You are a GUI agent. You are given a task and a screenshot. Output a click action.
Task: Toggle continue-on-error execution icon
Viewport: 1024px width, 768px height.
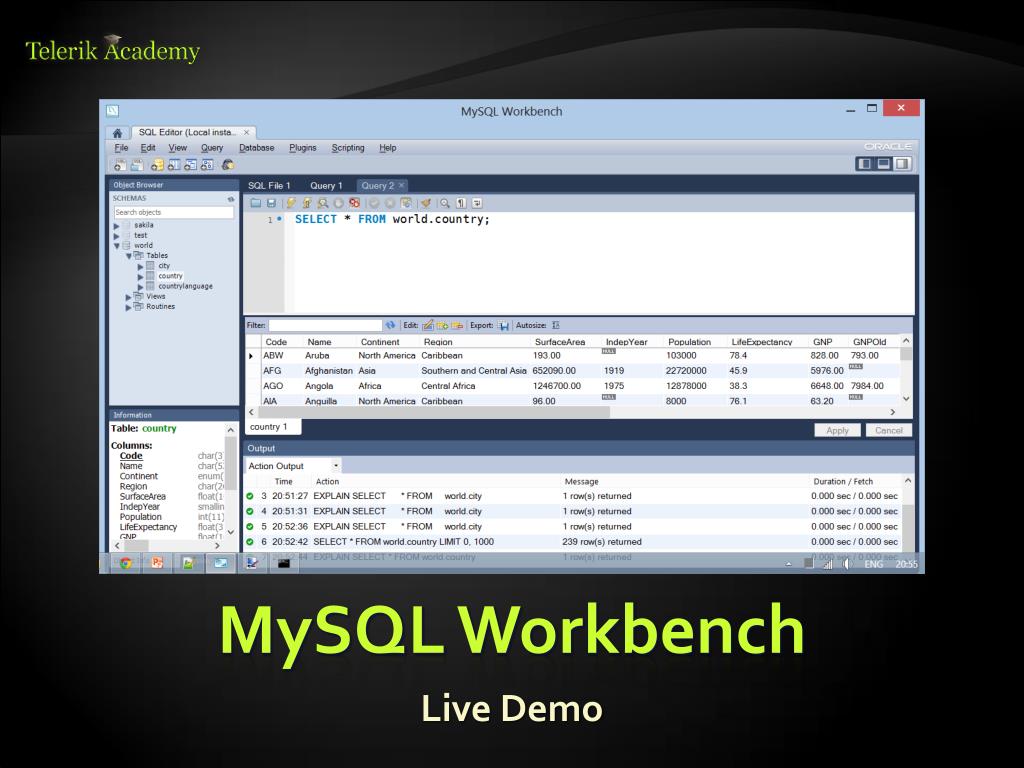[354, 203]
